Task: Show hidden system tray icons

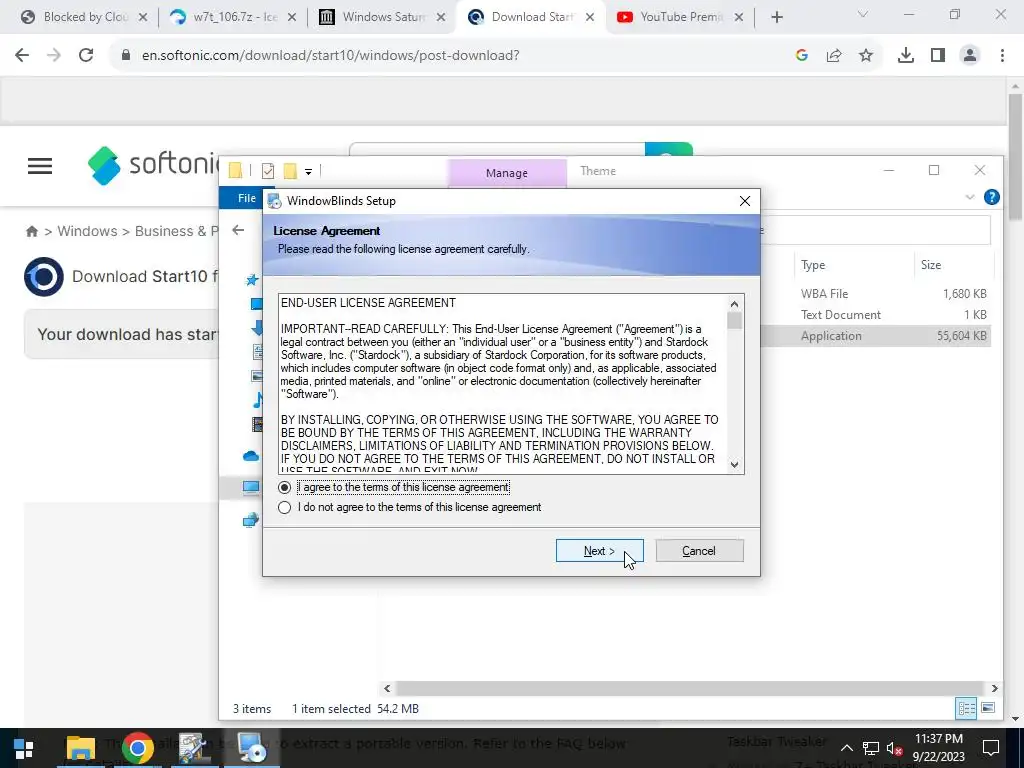Action: (x=846, y=748)
